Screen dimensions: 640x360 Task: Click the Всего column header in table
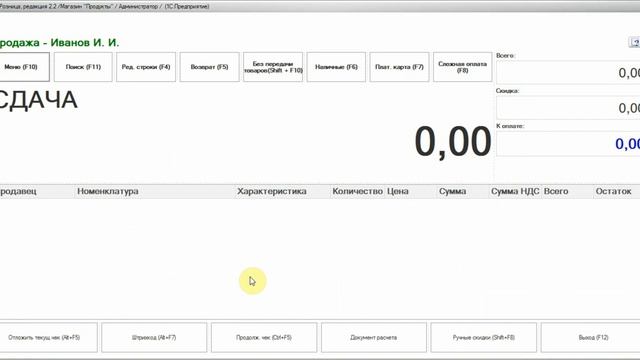pos(567,191)
